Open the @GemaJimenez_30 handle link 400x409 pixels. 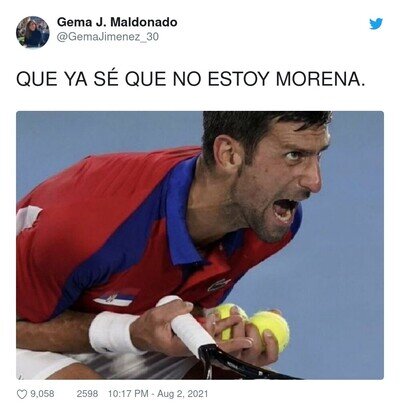[x=108, y=37]
